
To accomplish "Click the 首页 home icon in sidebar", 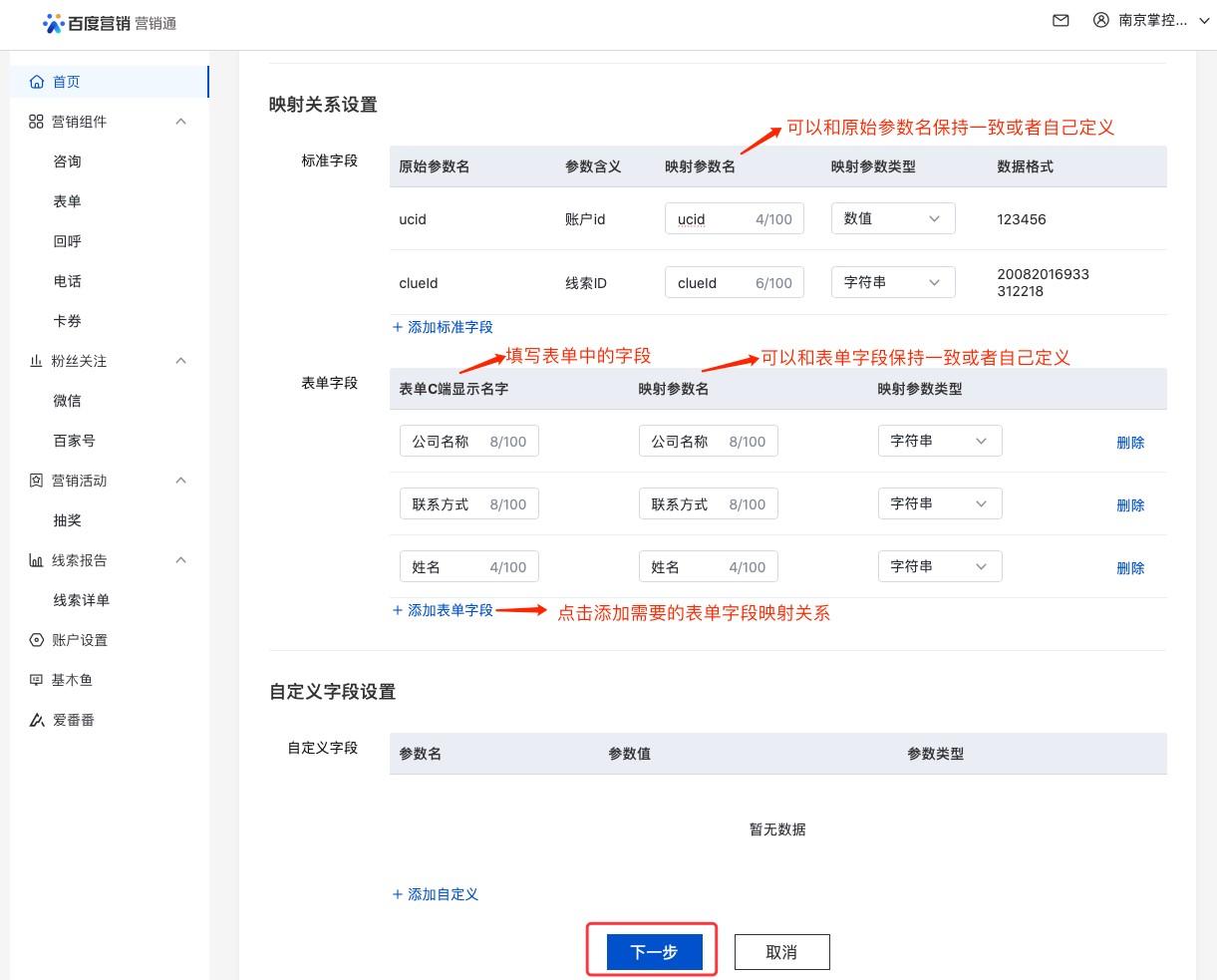I will [37, 82].
